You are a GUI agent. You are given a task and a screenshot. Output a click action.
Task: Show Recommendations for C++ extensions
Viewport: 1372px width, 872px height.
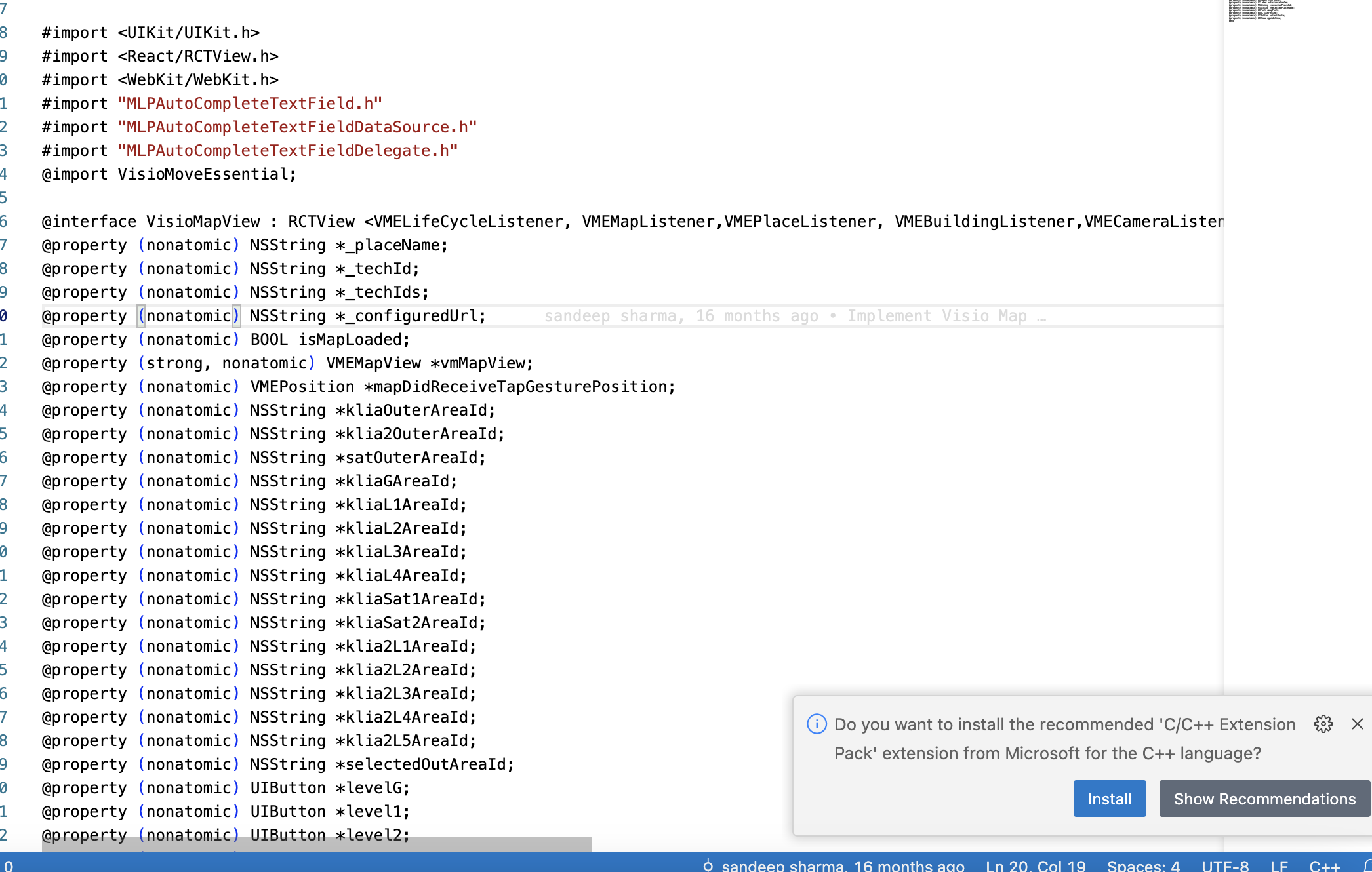pos(1264,798)
